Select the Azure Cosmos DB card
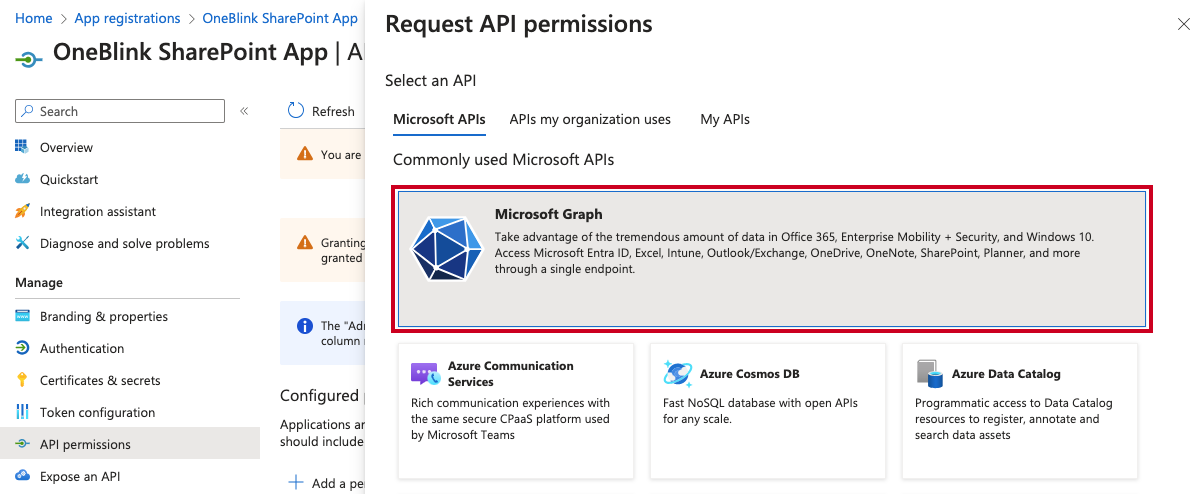Screen dimensions: 1200x494 [768, 411]
